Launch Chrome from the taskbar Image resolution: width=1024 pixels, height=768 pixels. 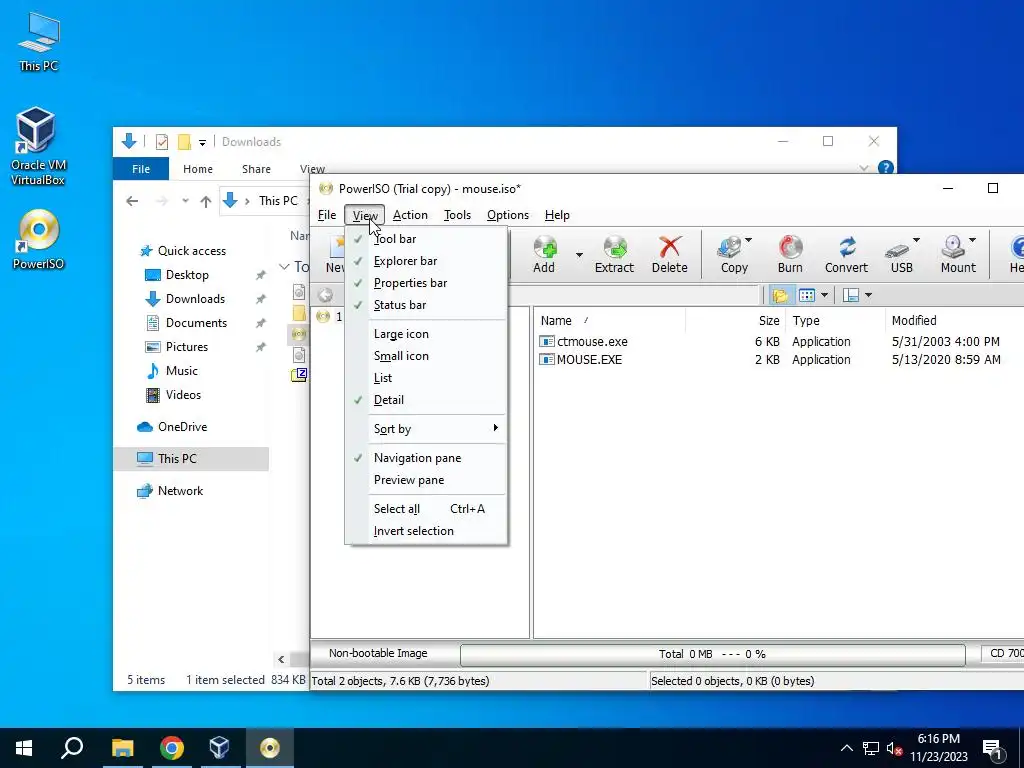(x=172, y=748)
